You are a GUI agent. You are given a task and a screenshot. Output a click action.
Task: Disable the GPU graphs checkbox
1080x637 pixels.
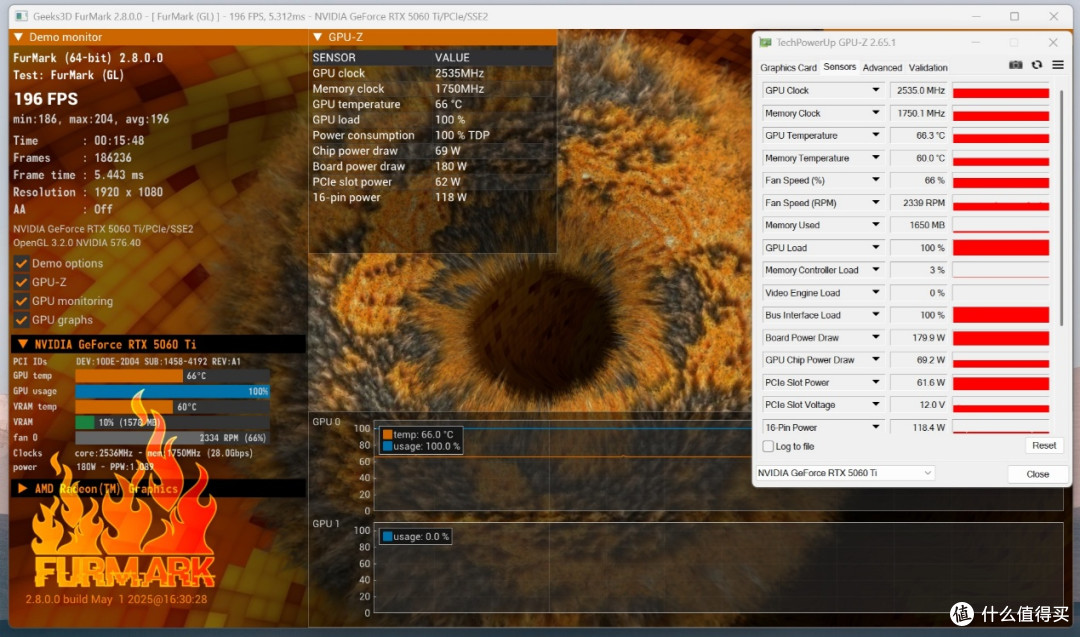pyautogui.click(x=21, y=320)
